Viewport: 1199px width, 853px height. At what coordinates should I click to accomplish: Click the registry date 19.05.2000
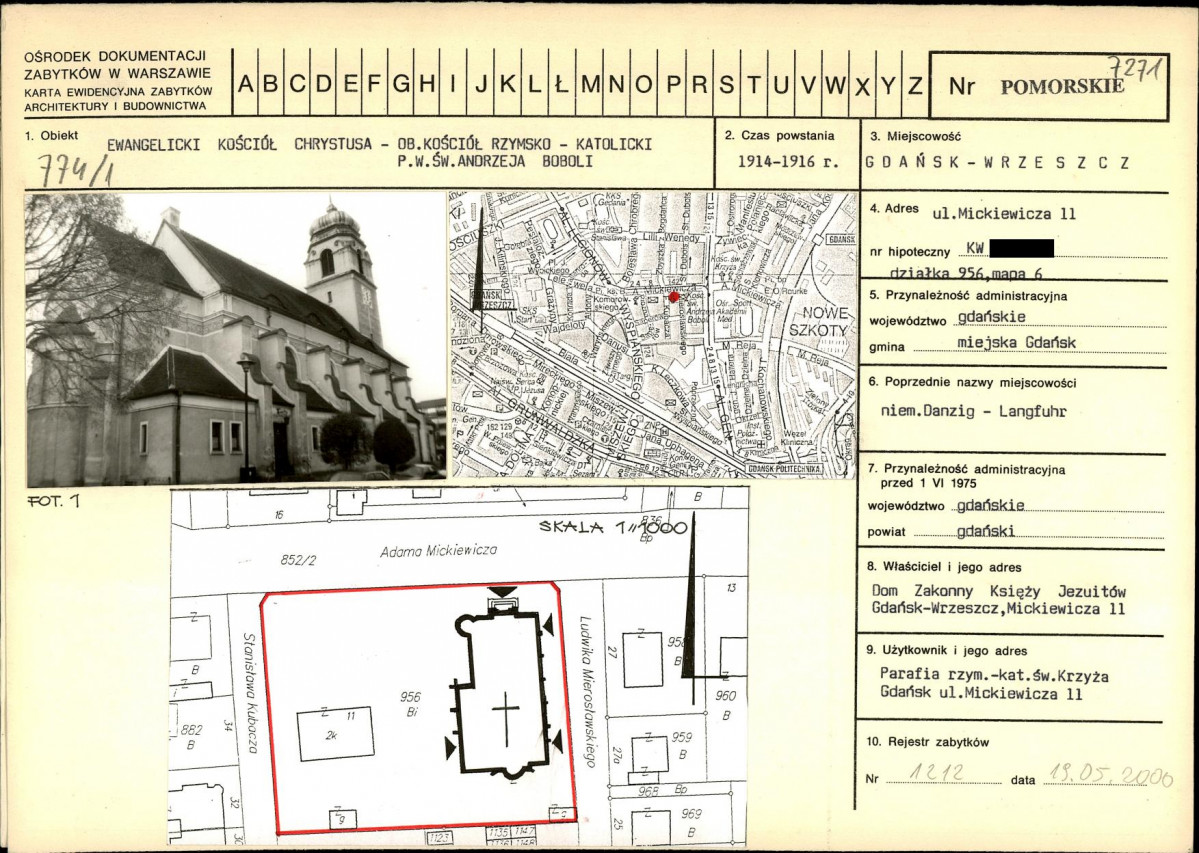[x=1106, y=776]
